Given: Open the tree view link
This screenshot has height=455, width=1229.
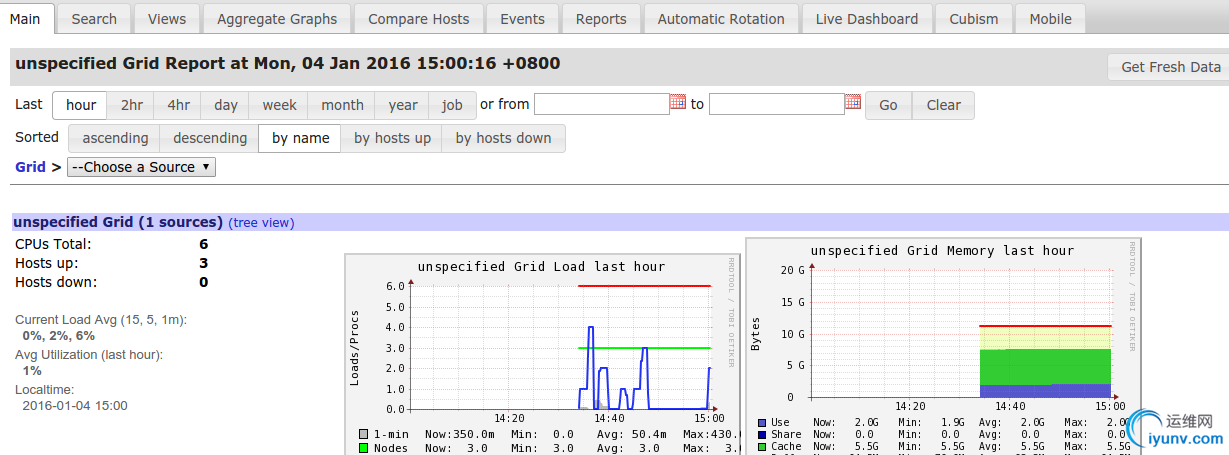Looking at the screenshot, I should 262,223.
